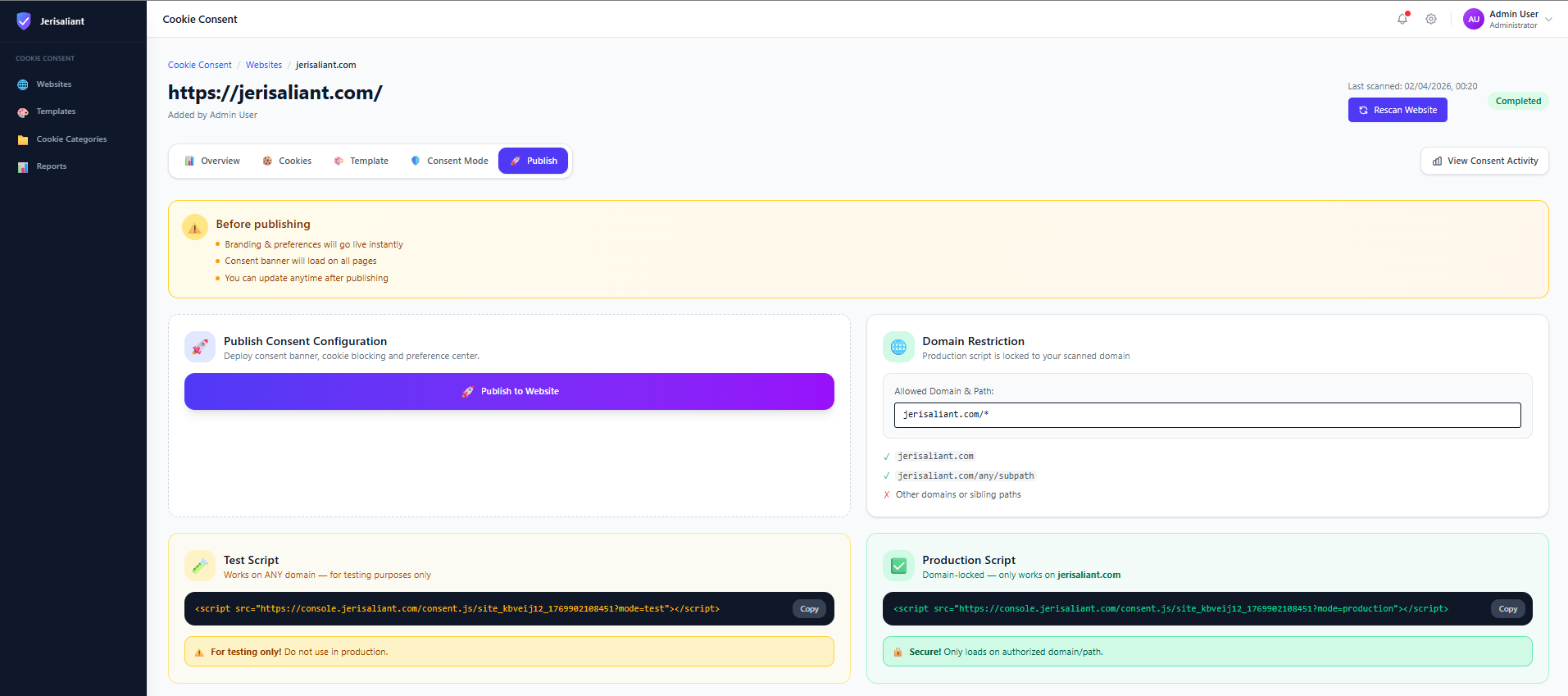Image resolution: width=1568 pixels, height=696 pixels.
Task: Click the Websites globe icon in sidebar
Action: pos(23,84)
